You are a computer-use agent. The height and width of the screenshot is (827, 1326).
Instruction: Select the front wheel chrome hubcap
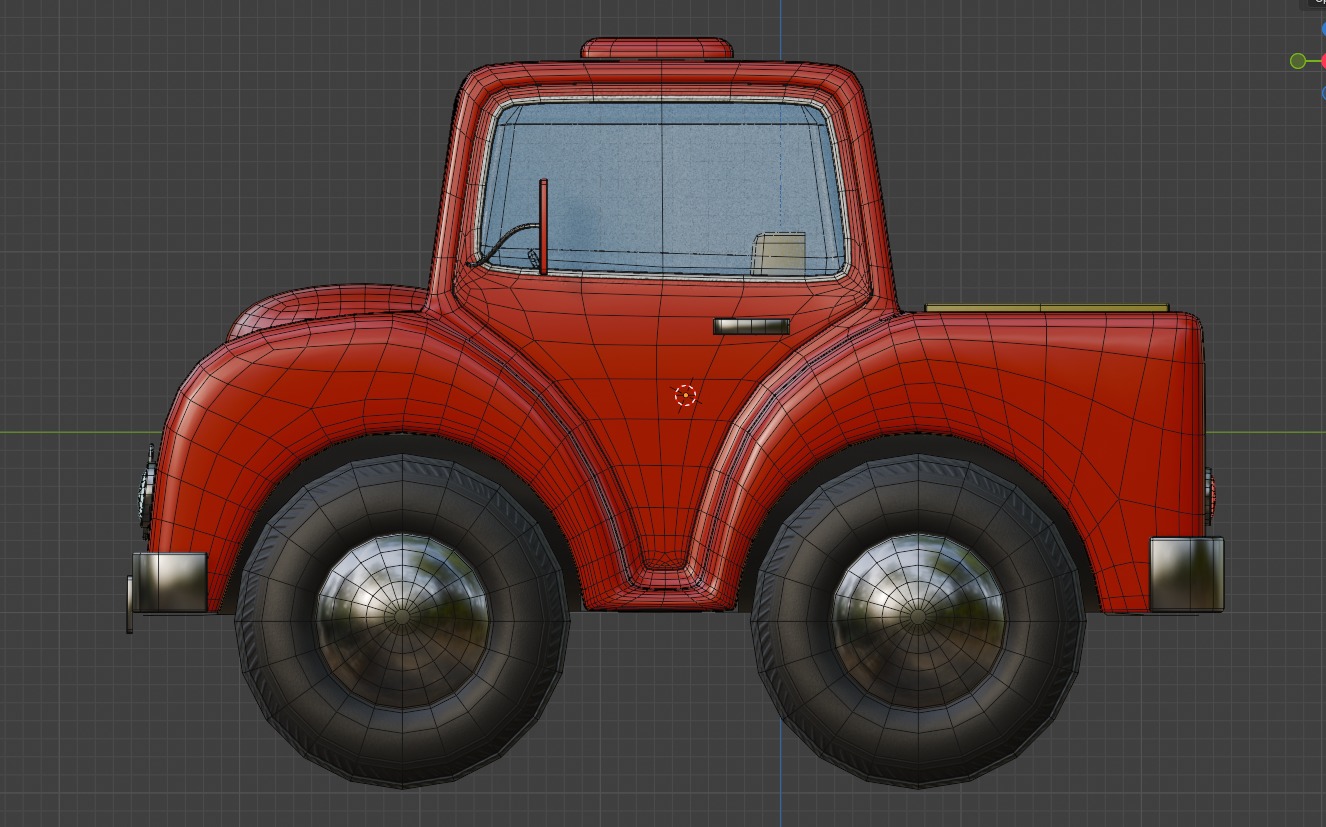tap(403, 617)
